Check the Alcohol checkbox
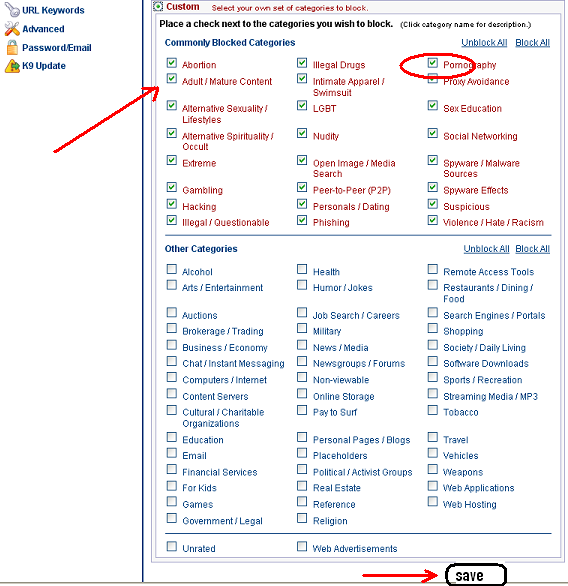Screen dimensions: 568x586 pyautogui.click(x=172, y=269)
